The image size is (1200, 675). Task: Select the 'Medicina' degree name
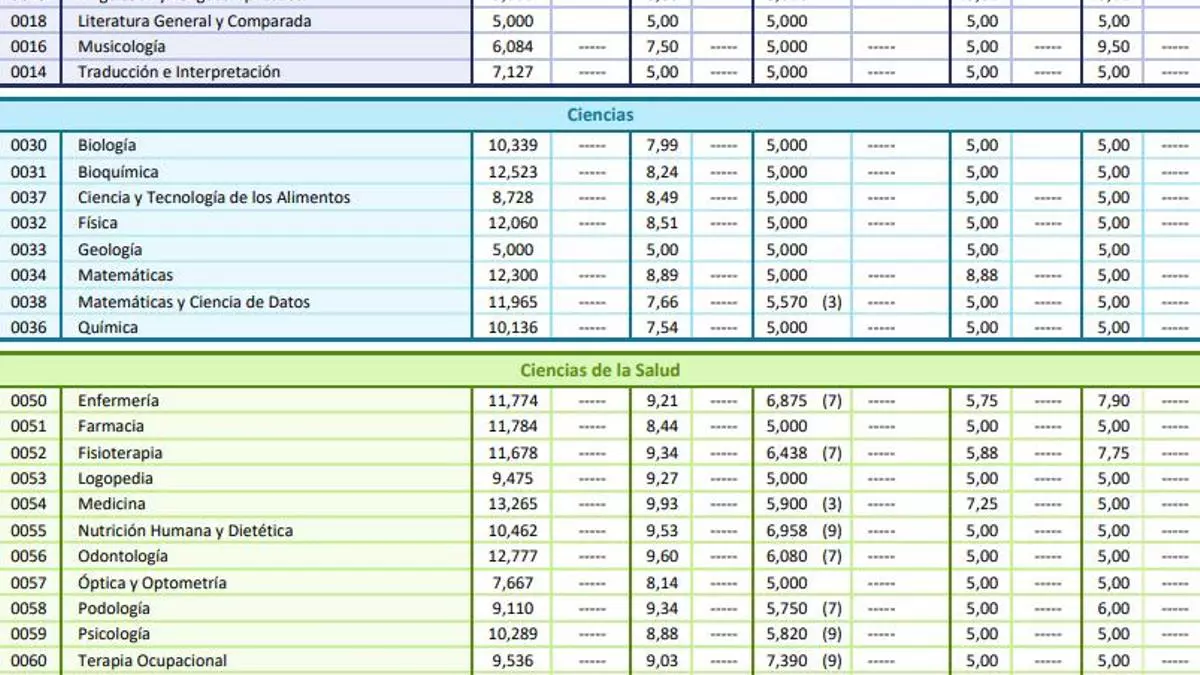tap(111, 504)
